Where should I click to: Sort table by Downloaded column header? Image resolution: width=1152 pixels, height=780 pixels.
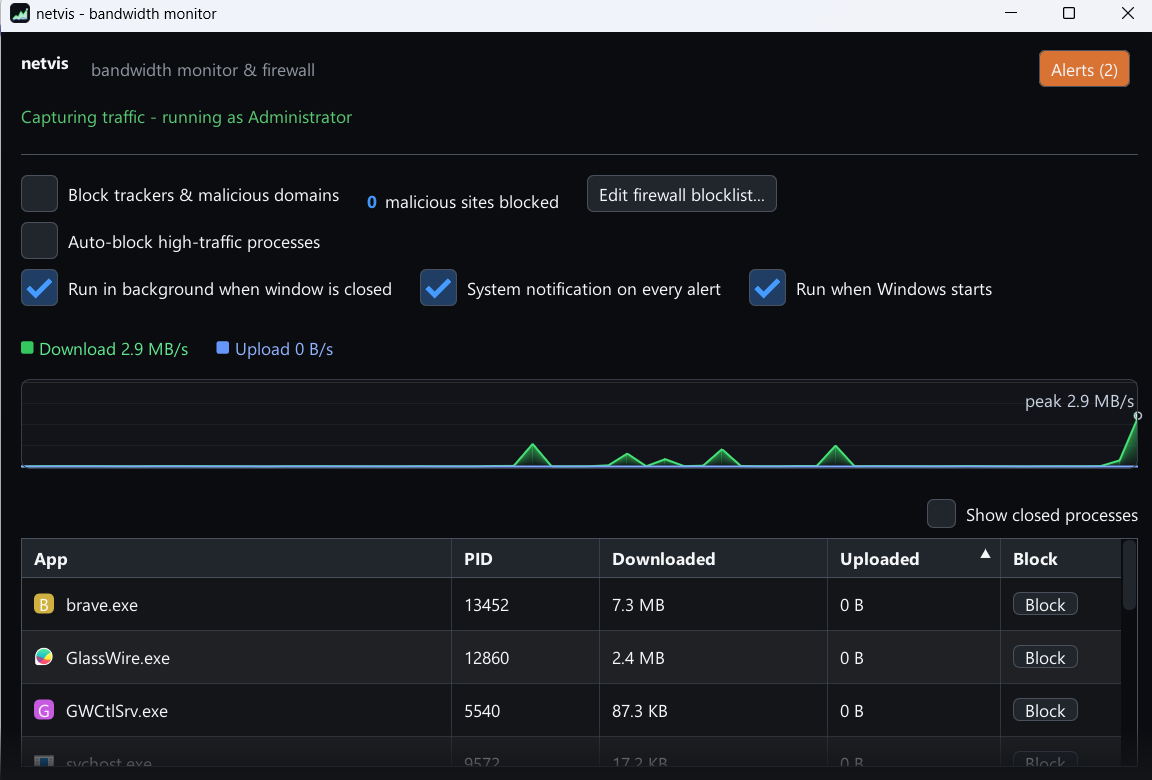click(x=713, y=559)
